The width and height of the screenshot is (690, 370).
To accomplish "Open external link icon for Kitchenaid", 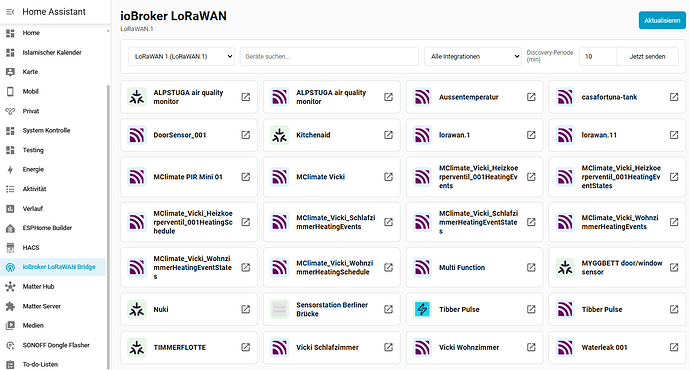I will (388, 135).
